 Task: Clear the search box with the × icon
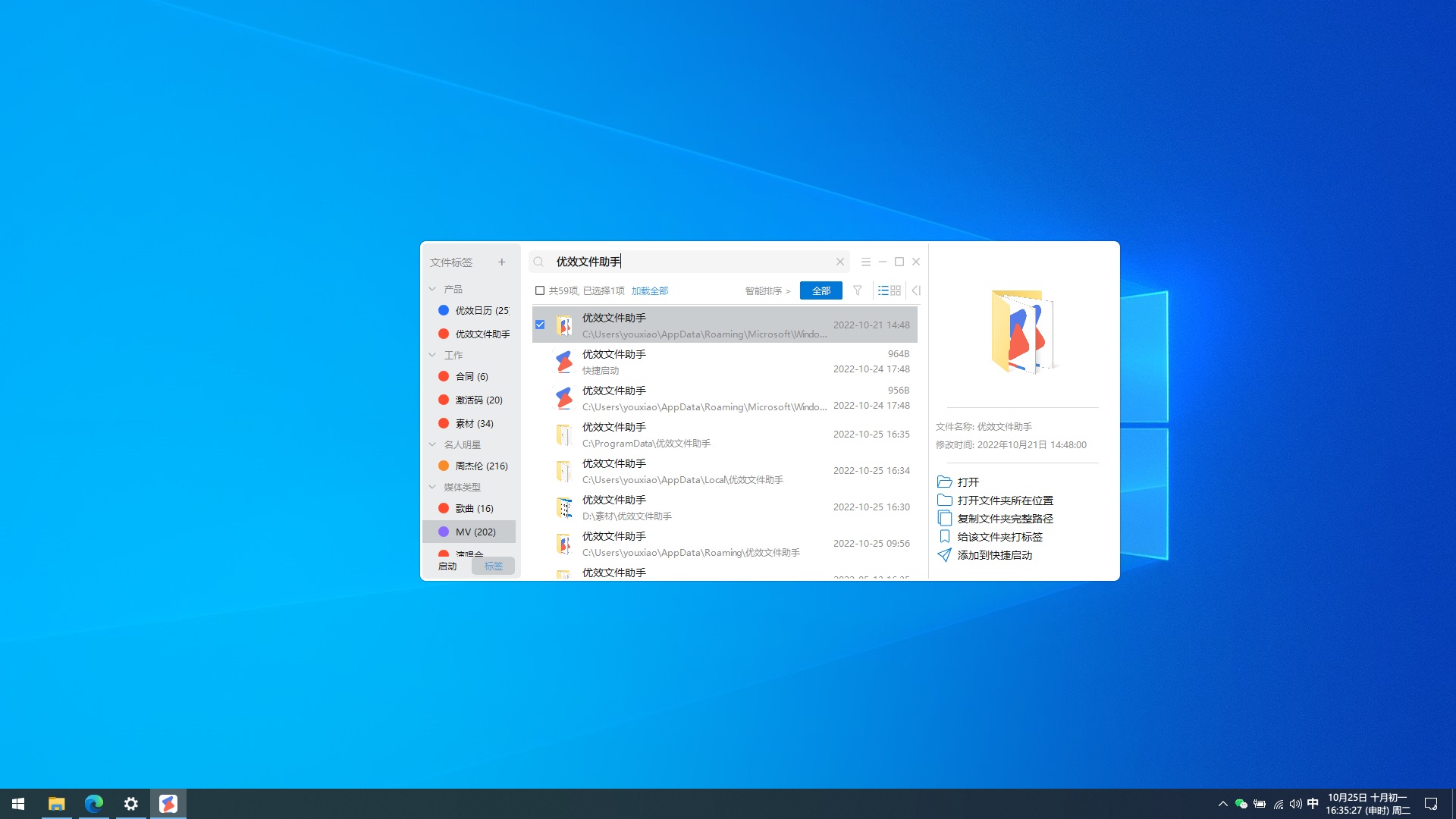[839, 261]
